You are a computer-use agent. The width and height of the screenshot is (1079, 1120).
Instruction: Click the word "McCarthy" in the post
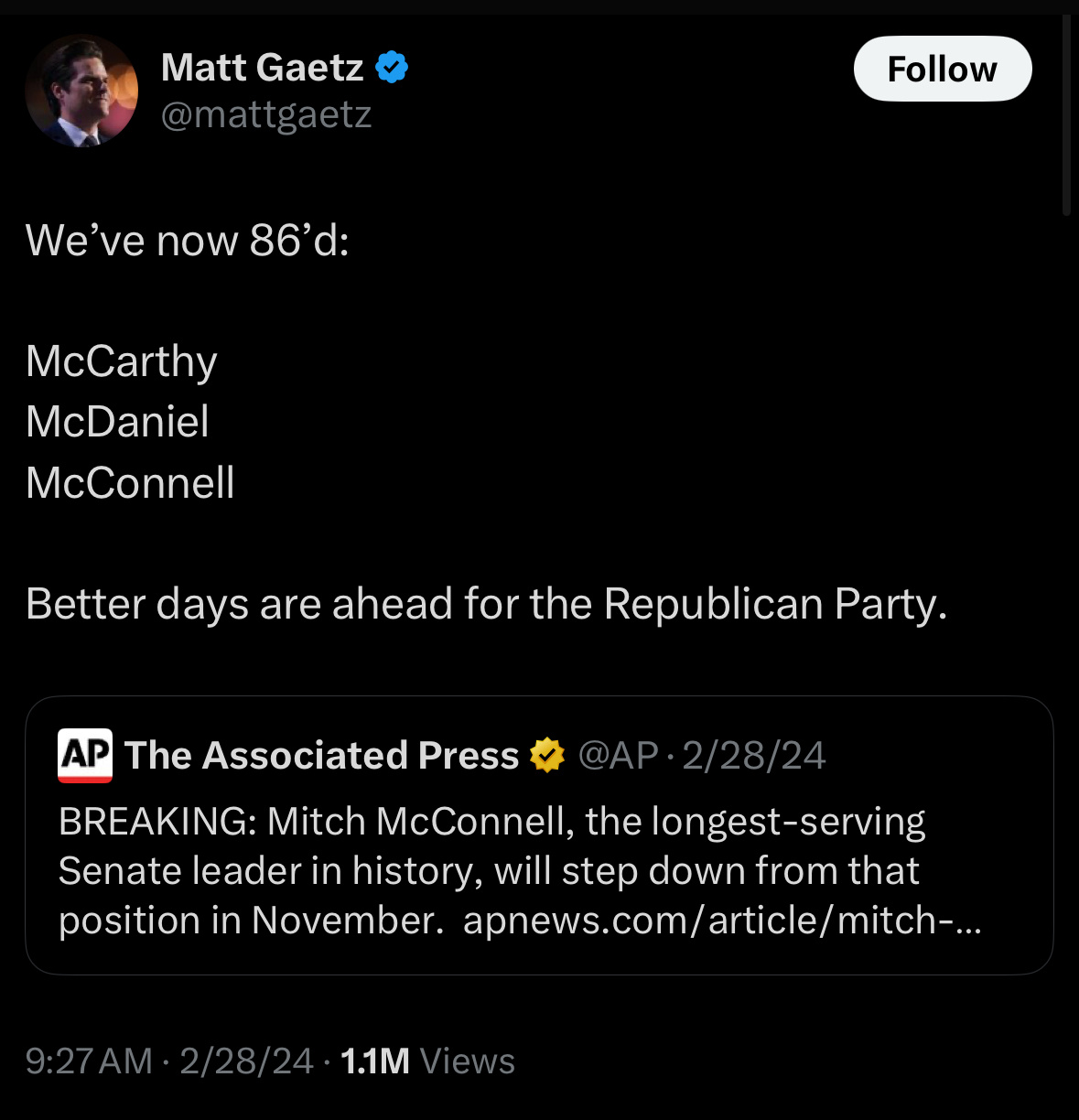[122, 361]
